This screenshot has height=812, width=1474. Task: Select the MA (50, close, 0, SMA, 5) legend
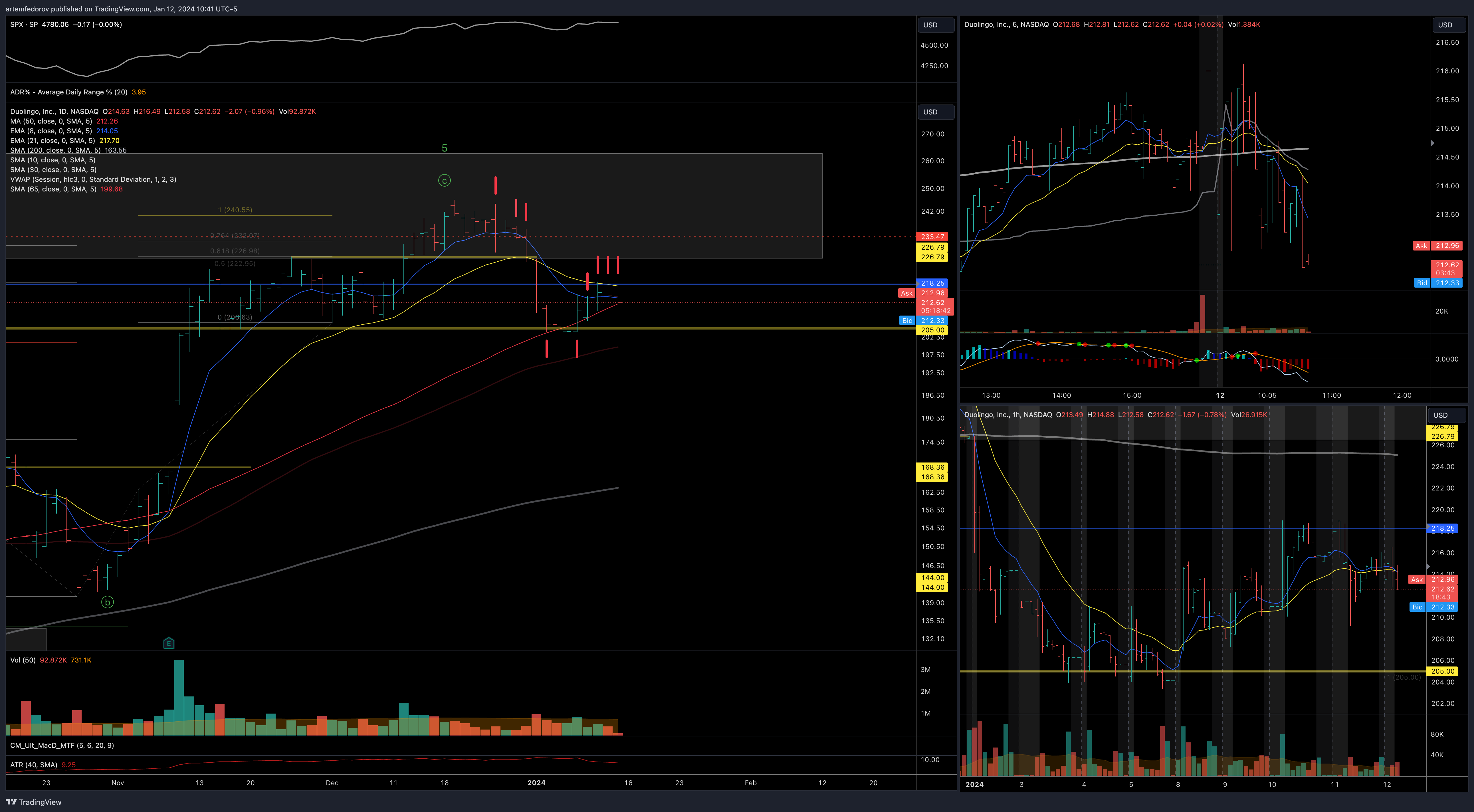51,121
